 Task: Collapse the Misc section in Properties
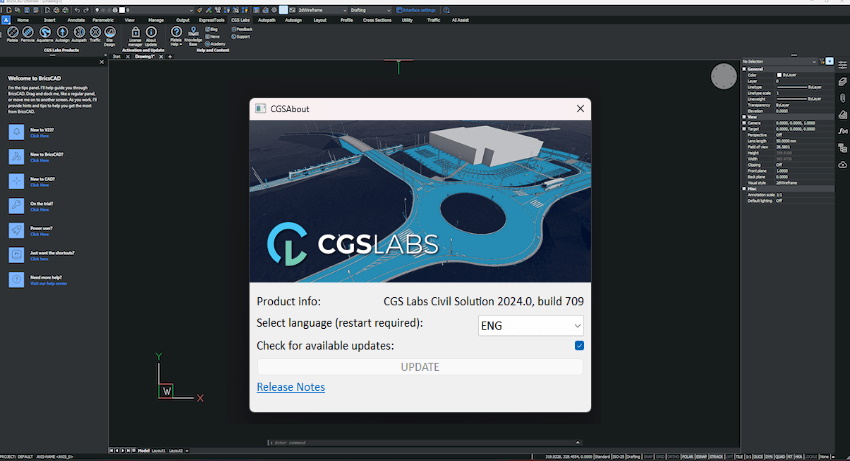point(744,189)
